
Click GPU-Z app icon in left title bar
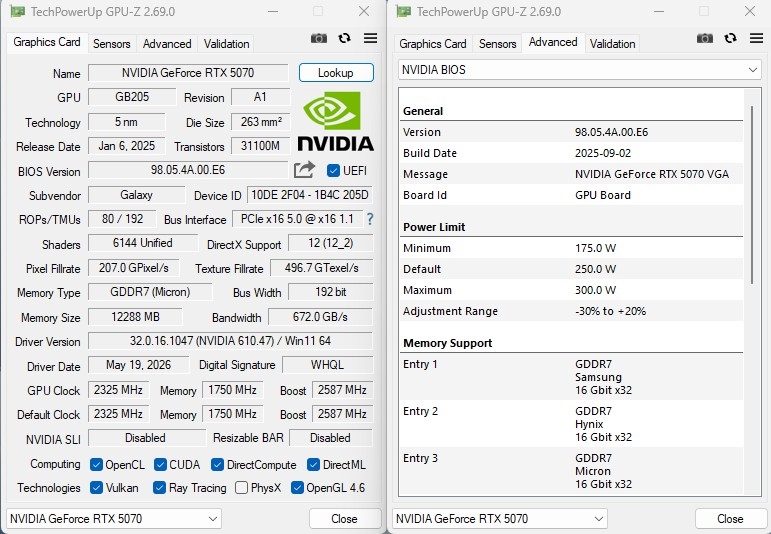tap(17, 11)
